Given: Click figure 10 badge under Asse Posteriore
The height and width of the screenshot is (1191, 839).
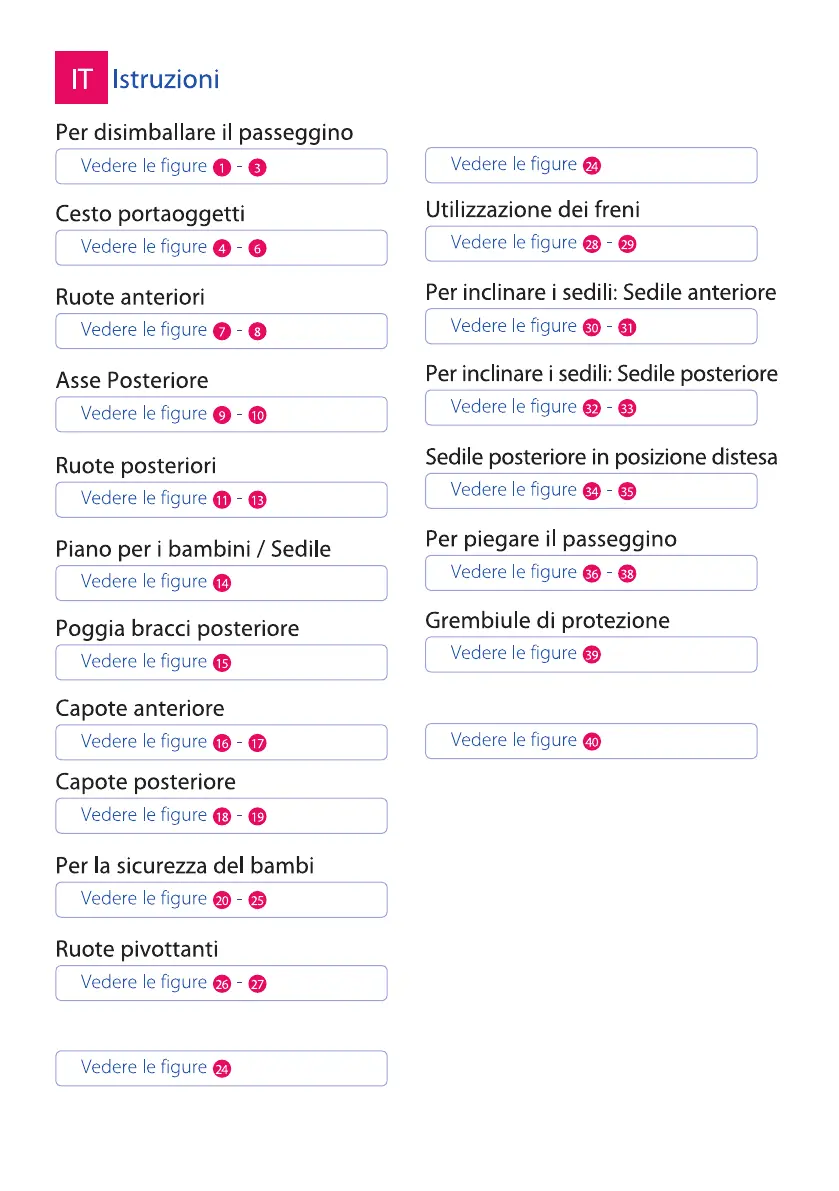Looking at the screenshot, I should click(x=257, y=415).
